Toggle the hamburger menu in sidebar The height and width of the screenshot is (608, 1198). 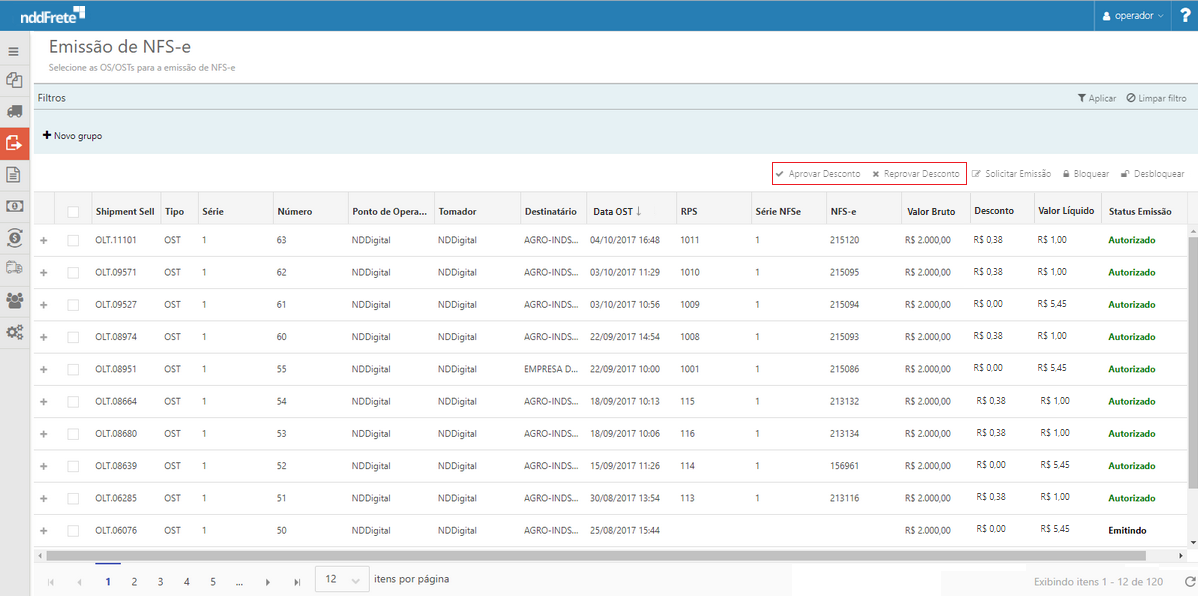[x=14, y=51]
